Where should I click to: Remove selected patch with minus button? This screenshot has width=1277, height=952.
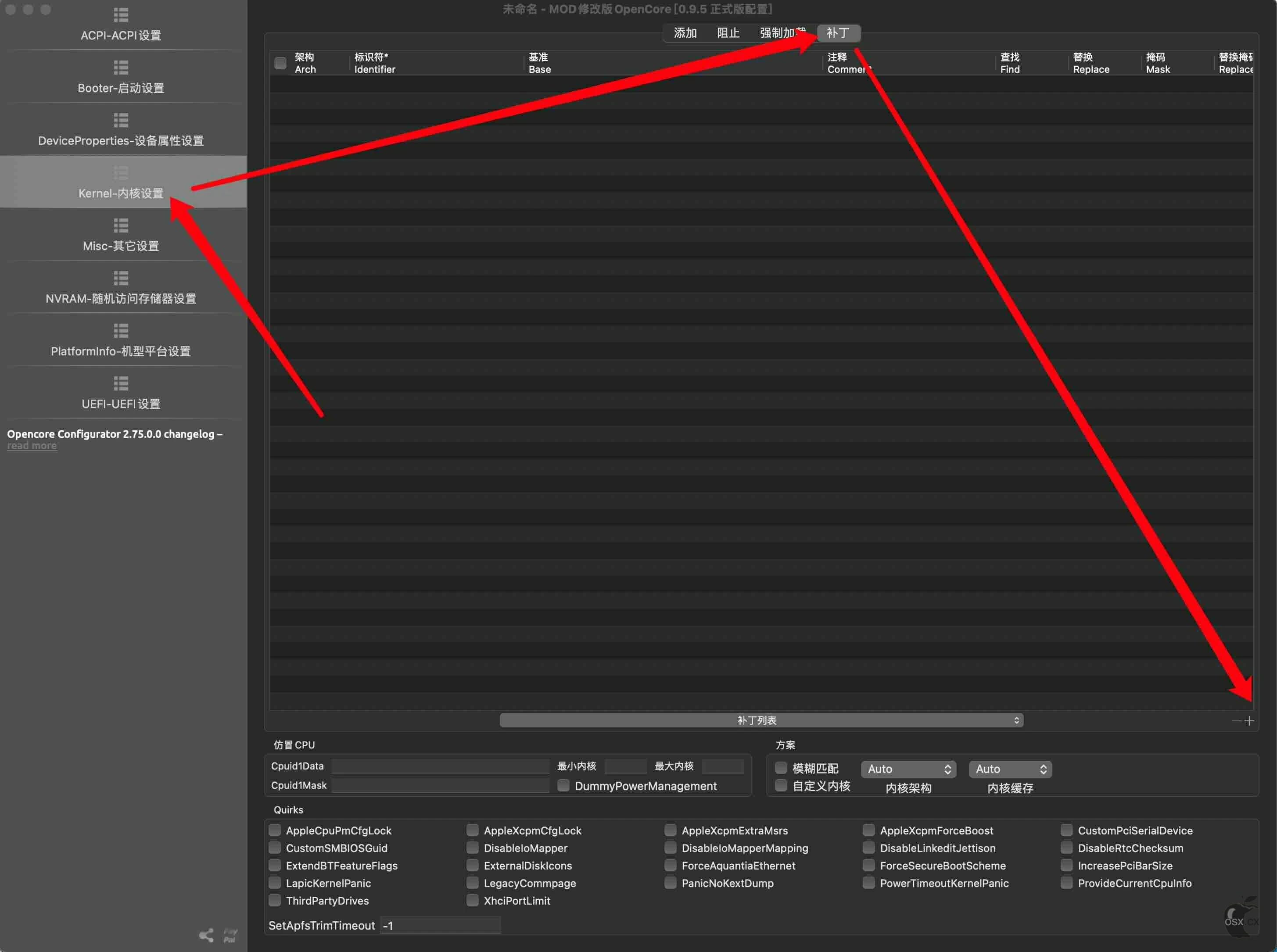1236,721
